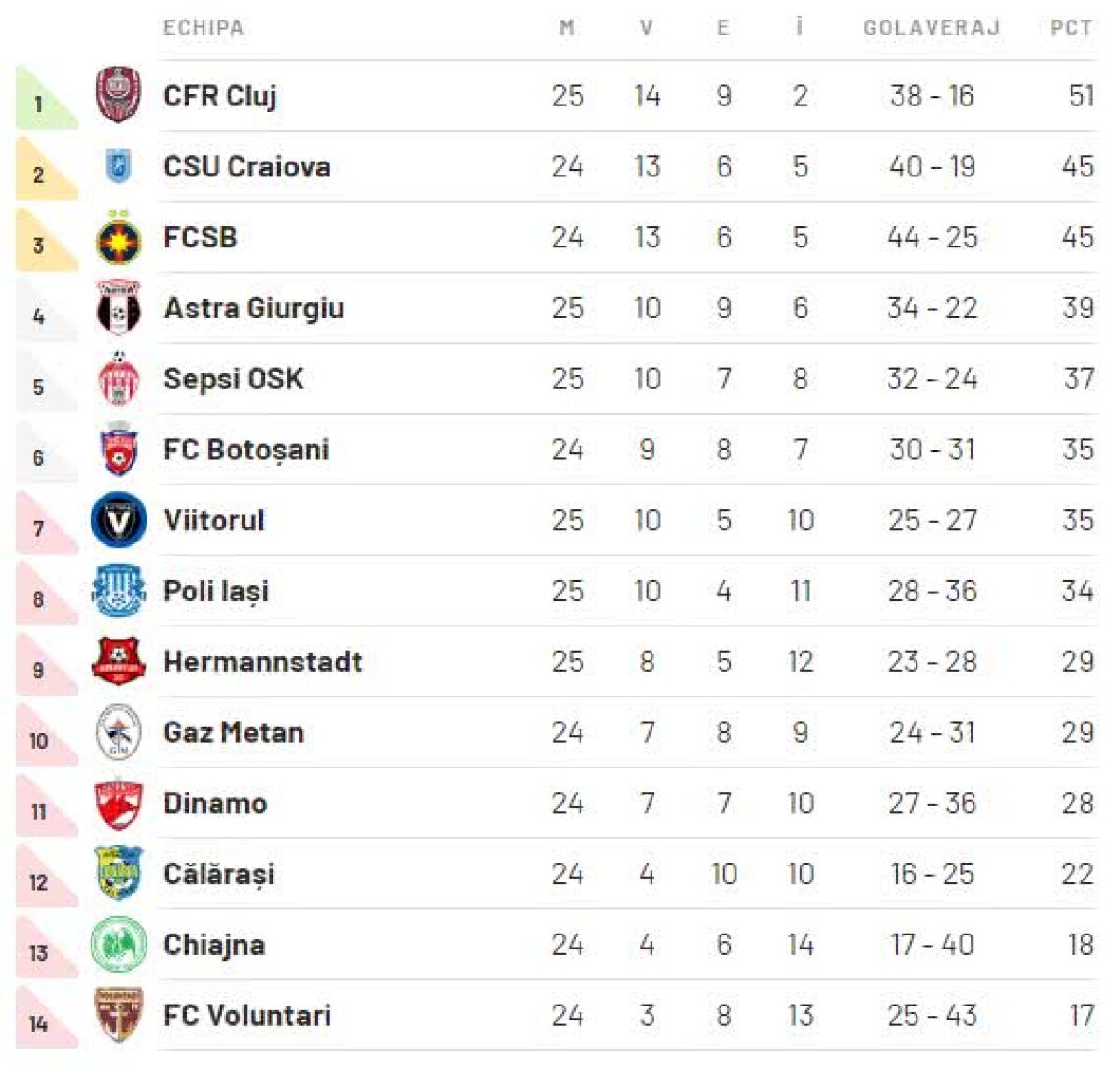Click the Astra Giurgiu team crest

[119, 308]
